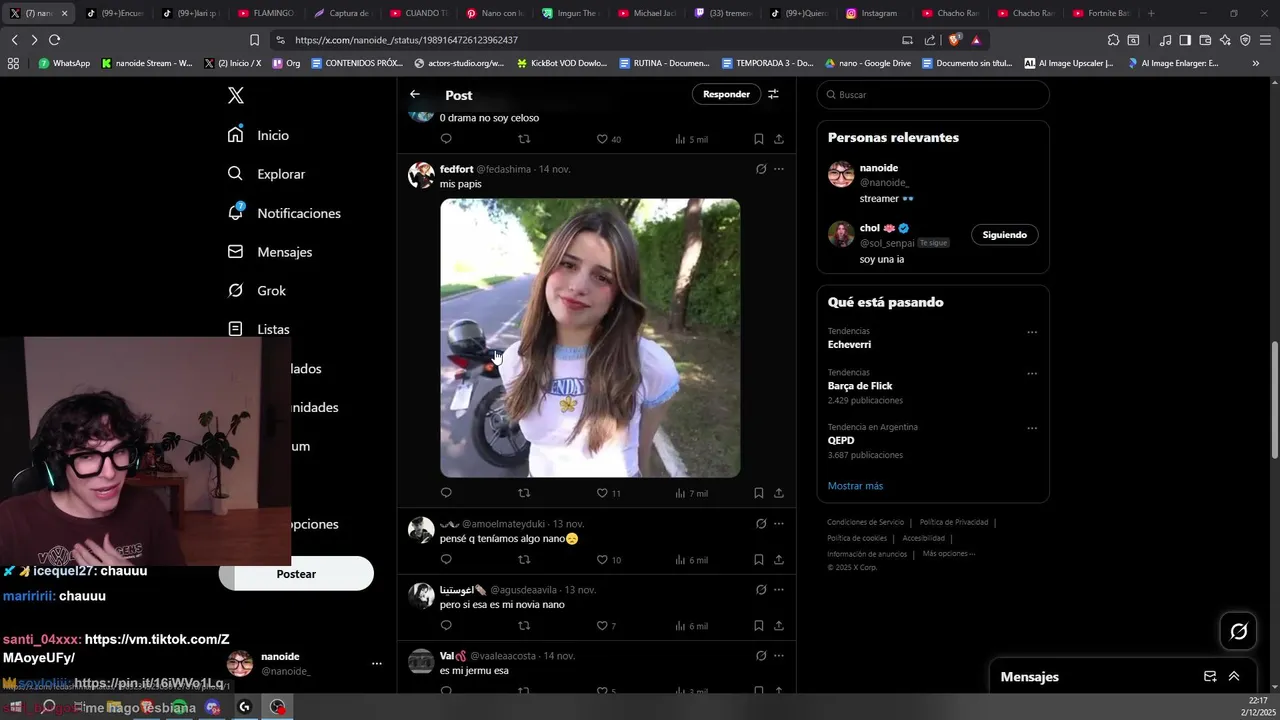Reply to fedfort's post

(446, 493)
